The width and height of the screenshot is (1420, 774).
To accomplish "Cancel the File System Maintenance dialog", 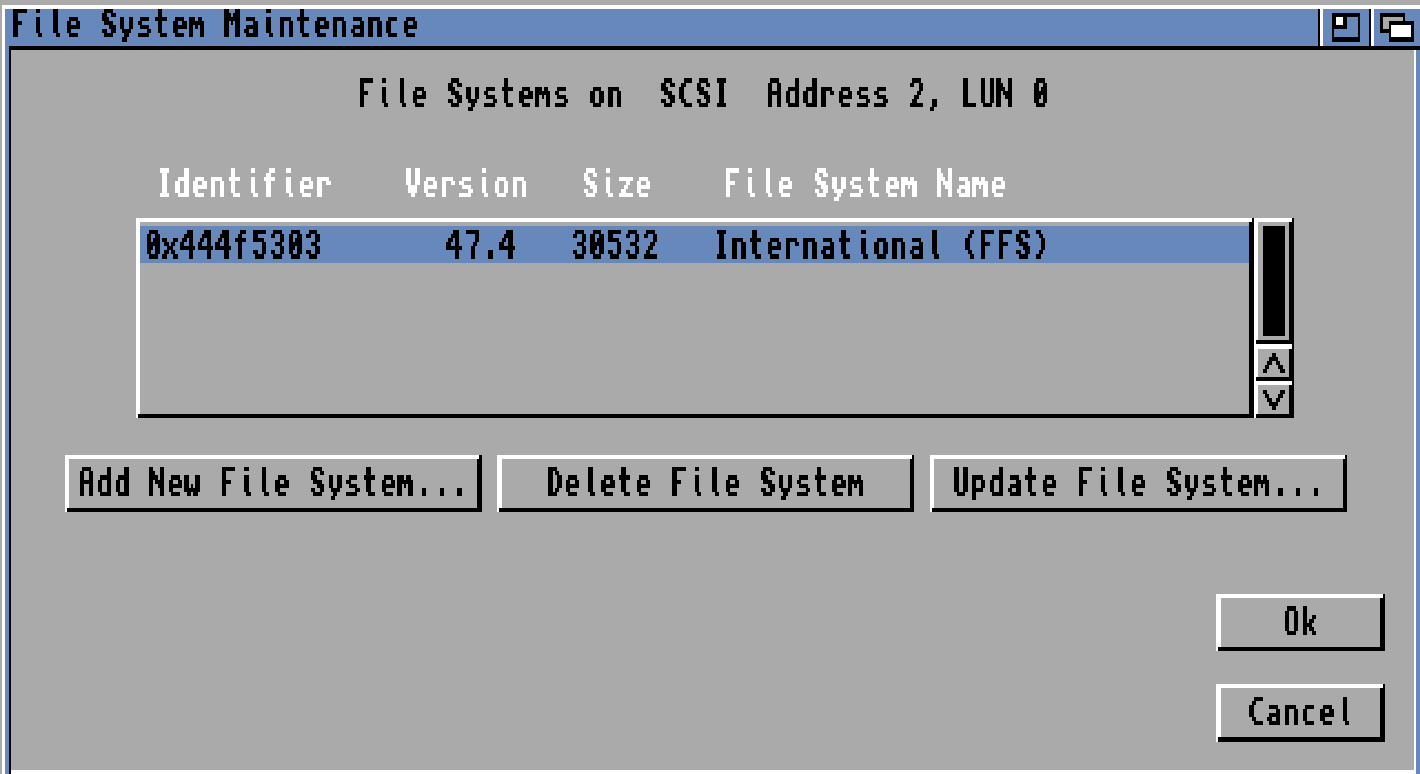I will 1299,713.
